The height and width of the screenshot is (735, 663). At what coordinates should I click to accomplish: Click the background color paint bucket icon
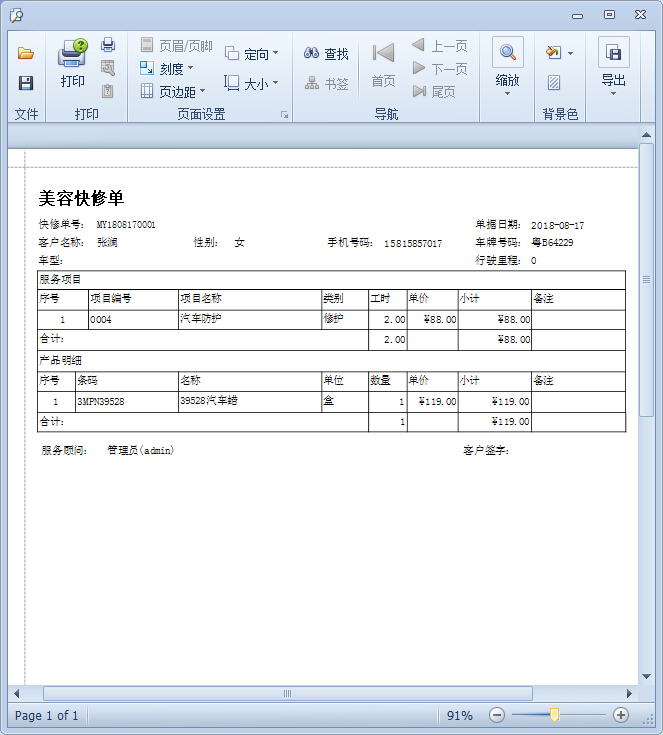pos(553,53)
